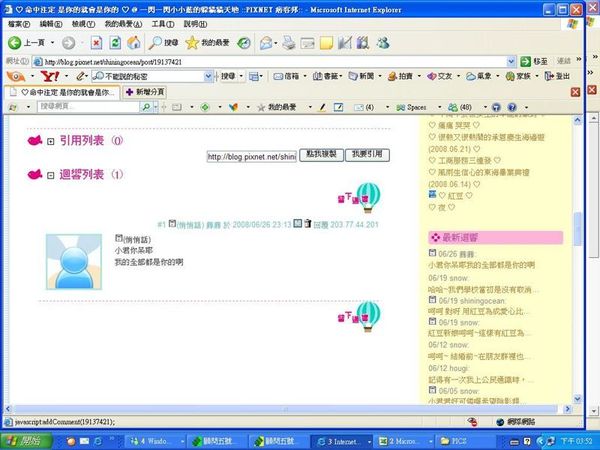This screenshot has height=450, width=600.
Task: Open the 檢視 View menu
Action: click(83, 24)
